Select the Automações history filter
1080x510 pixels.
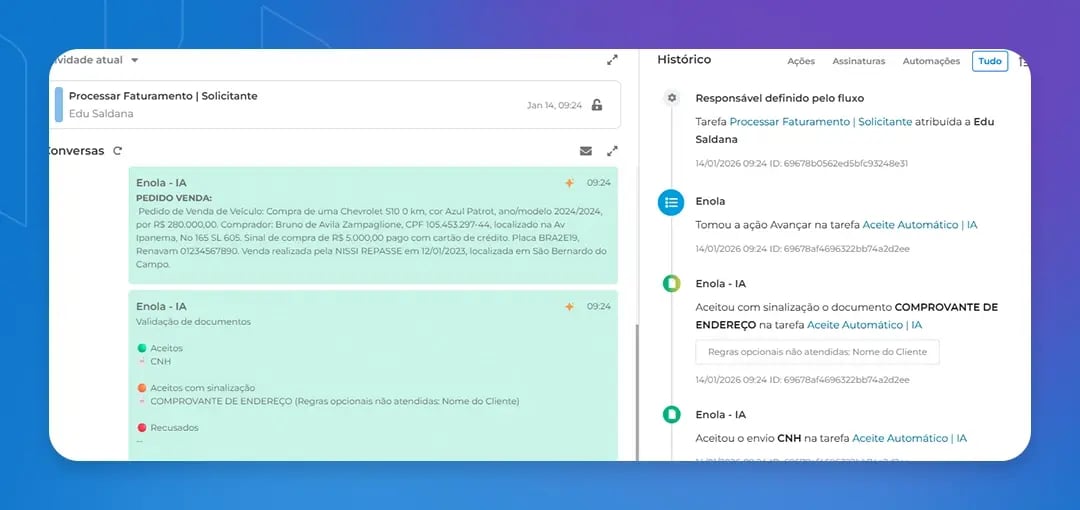pyautogui.click(x=931, y=61)
